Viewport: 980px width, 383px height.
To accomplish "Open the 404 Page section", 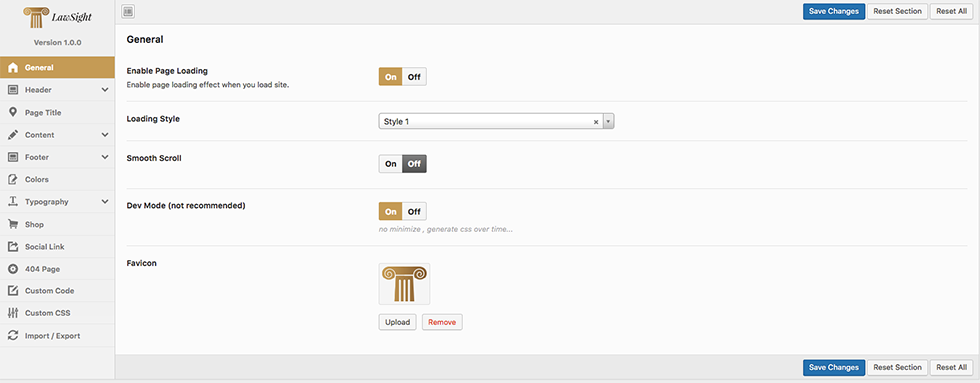I will pos(58,269).
